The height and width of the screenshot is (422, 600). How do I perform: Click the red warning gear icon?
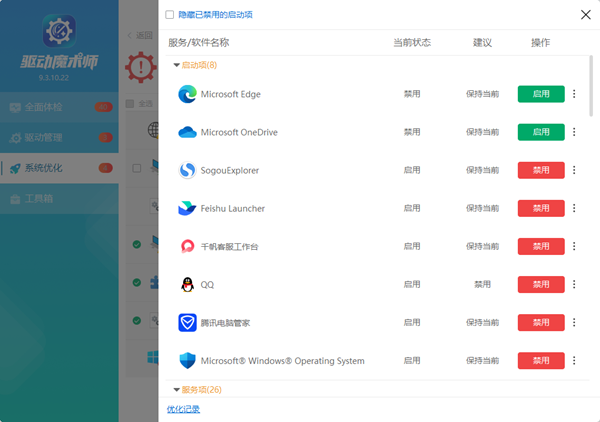click(141, 67)
